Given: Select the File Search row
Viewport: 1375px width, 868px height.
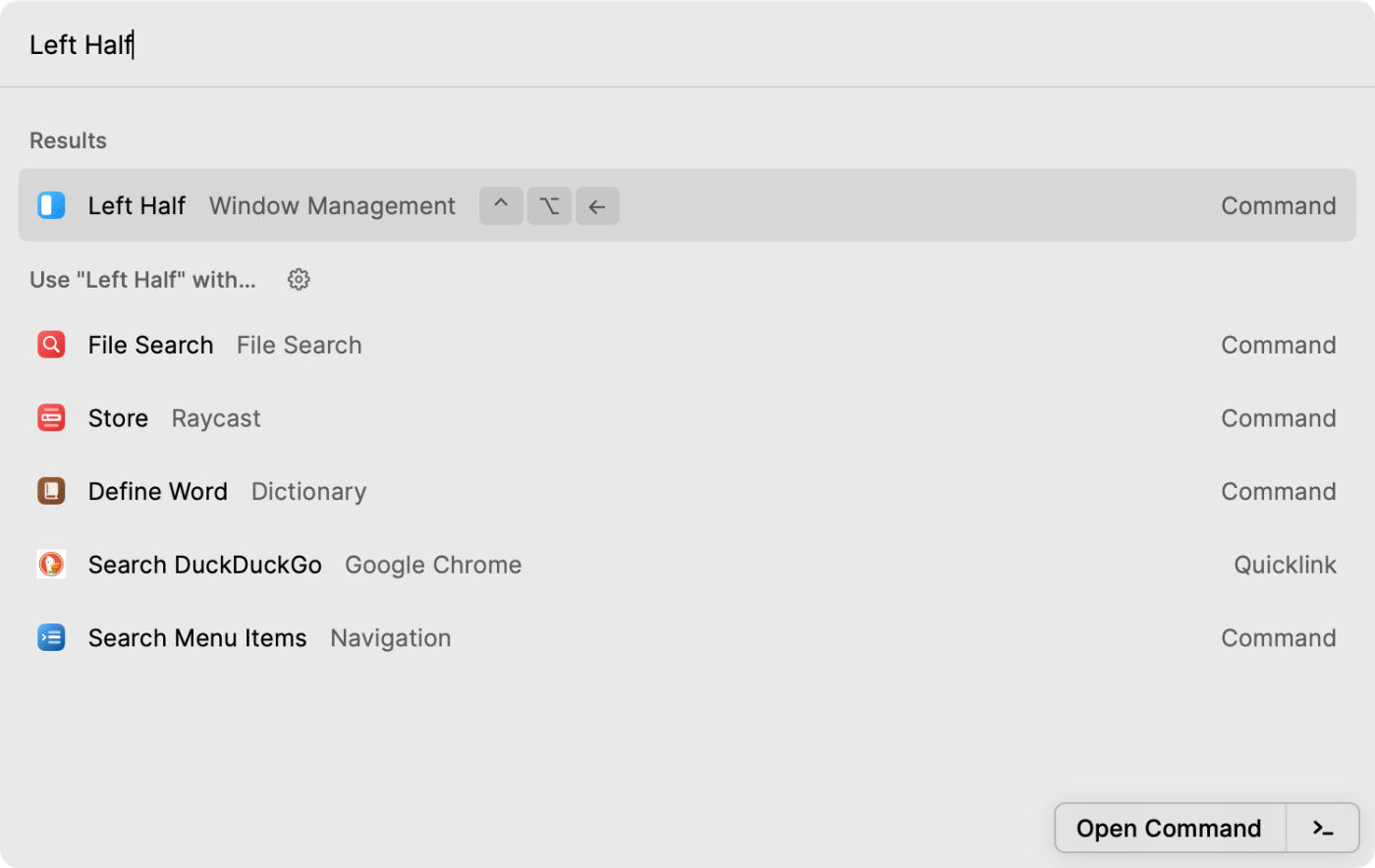Looking at the screenshot, I should (687, 345).
